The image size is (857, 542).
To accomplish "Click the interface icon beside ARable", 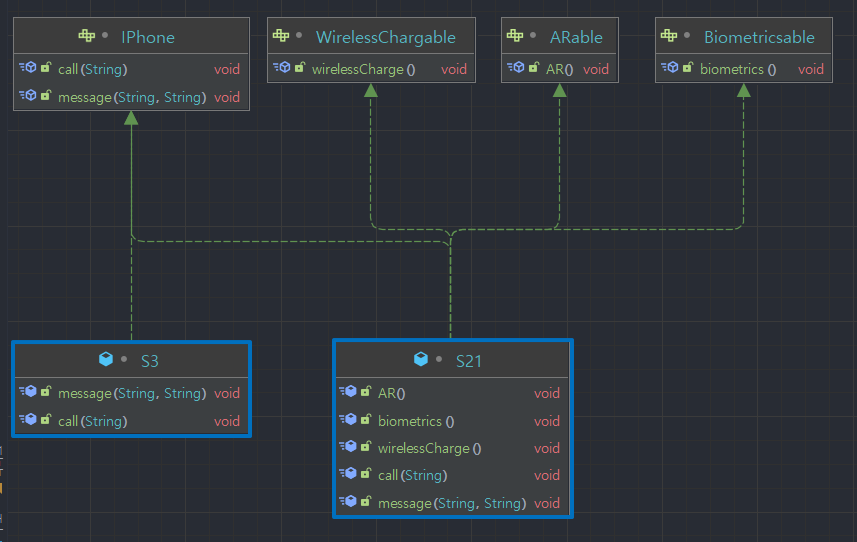I will coord(515,36).
